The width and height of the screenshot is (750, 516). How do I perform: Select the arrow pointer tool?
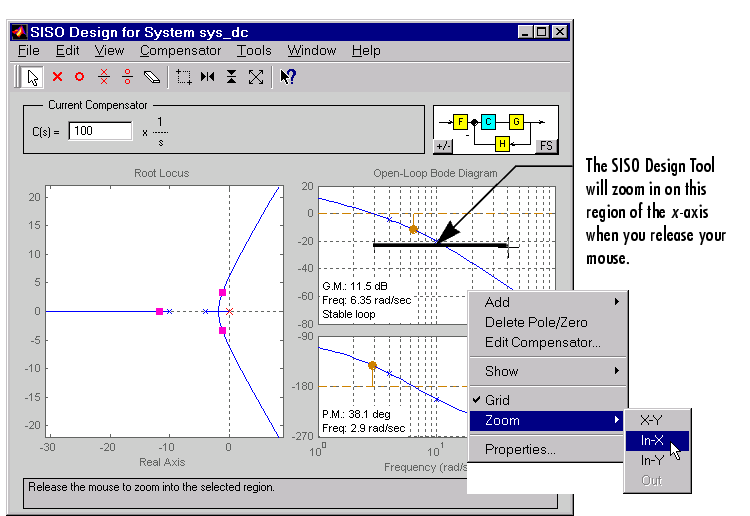coord(33,76)
